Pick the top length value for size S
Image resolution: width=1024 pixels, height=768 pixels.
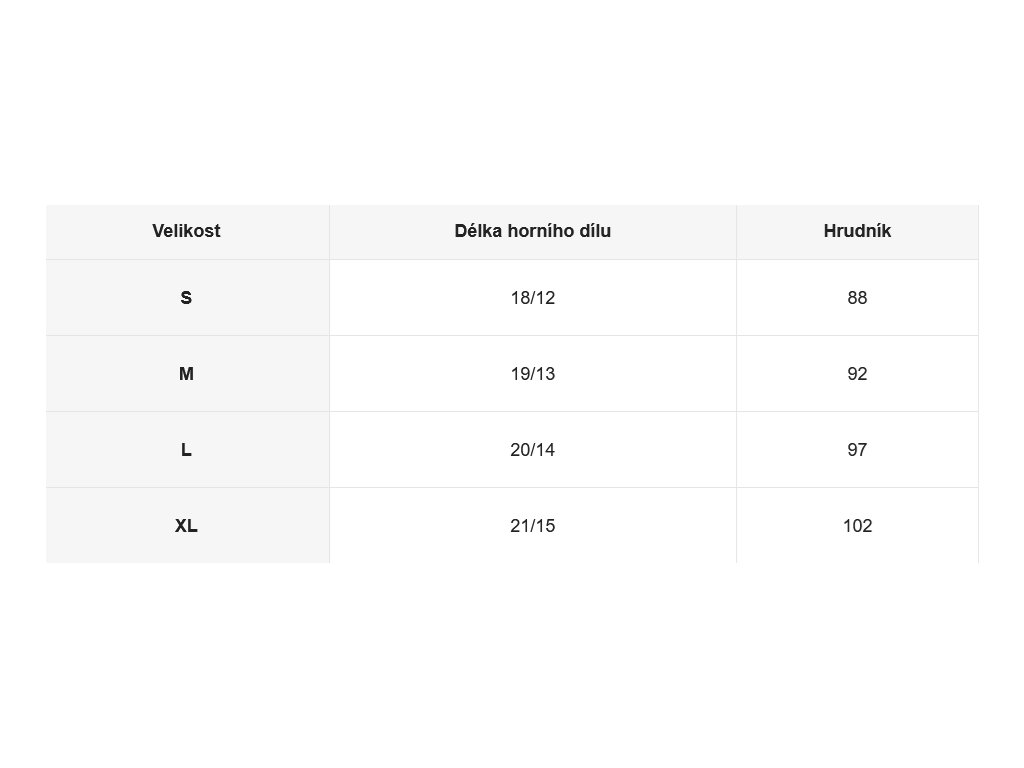(532, 298)
